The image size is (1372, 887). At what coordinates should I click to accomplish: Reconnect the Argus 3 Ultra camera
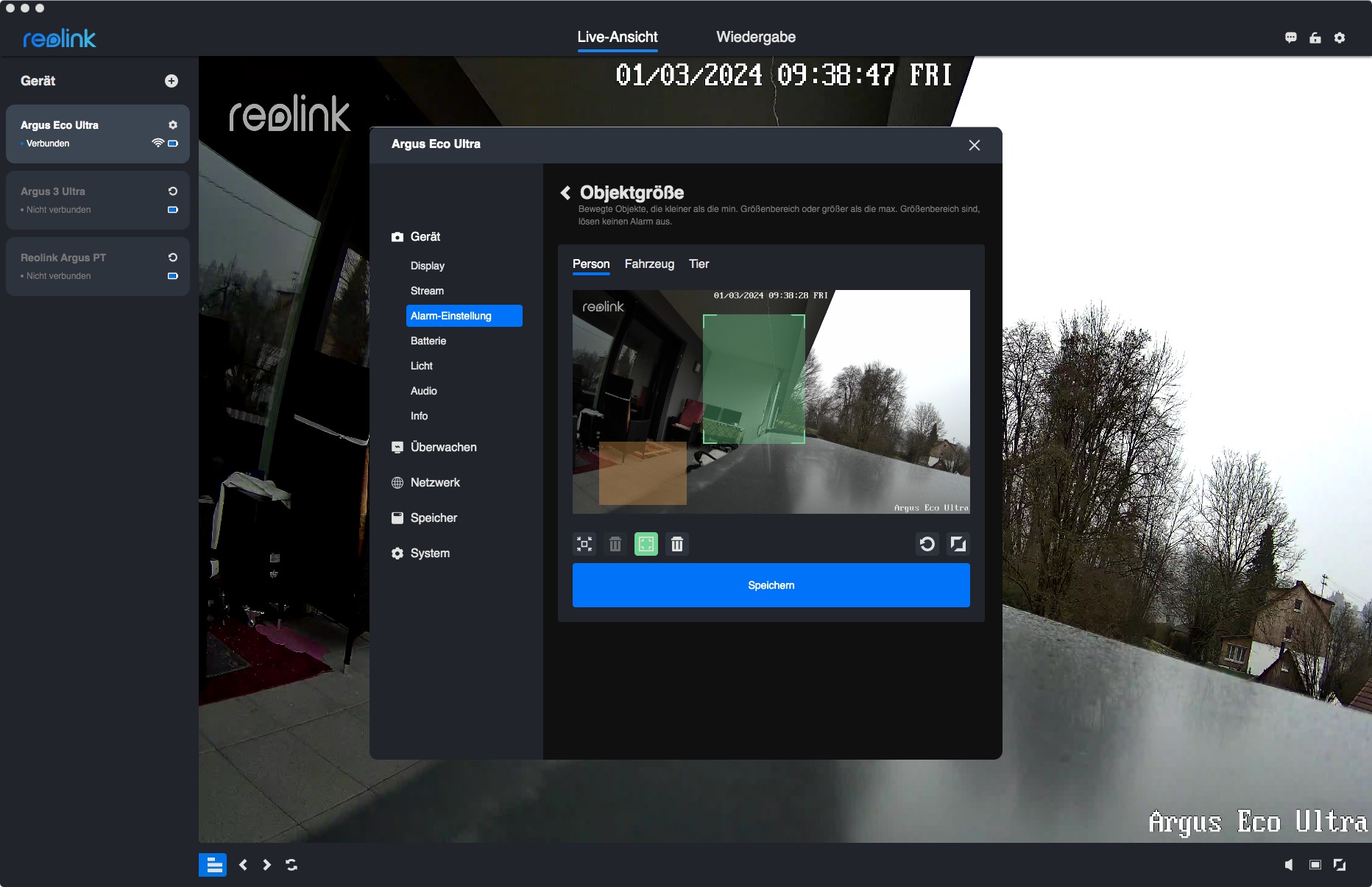pos(173,191)
